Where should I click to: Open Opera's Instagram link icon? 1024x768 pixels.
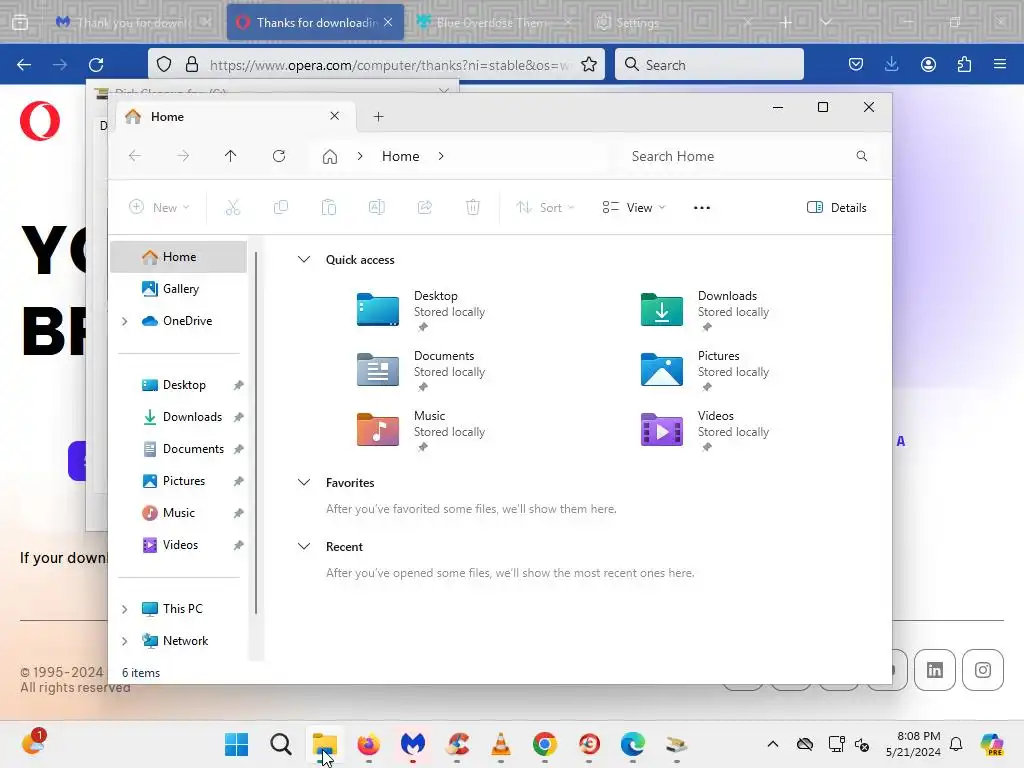[983, 670]
